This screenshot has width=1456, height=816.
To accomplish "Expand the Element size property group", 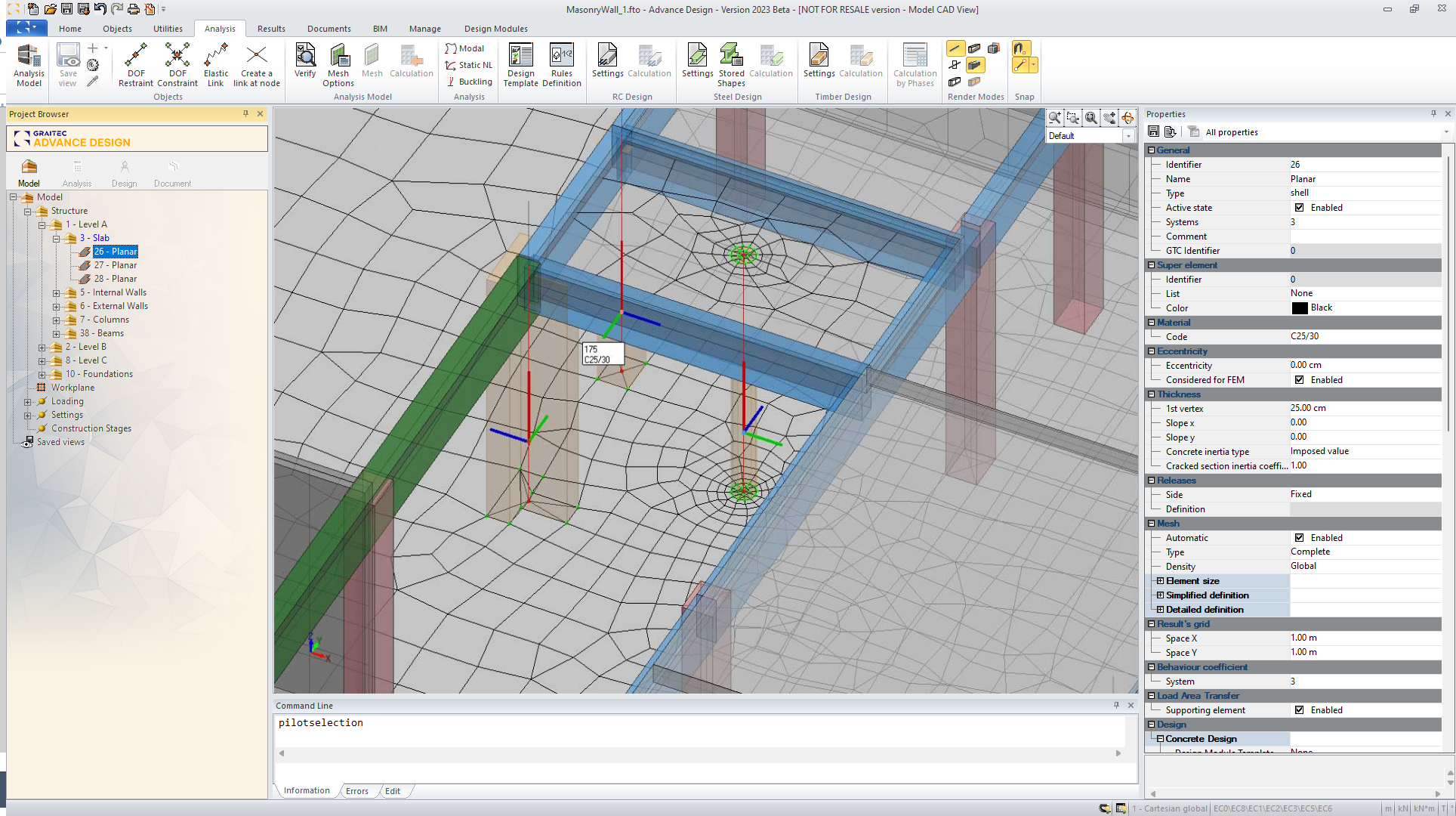I will pyautogui.click(x=1160, y=581).
